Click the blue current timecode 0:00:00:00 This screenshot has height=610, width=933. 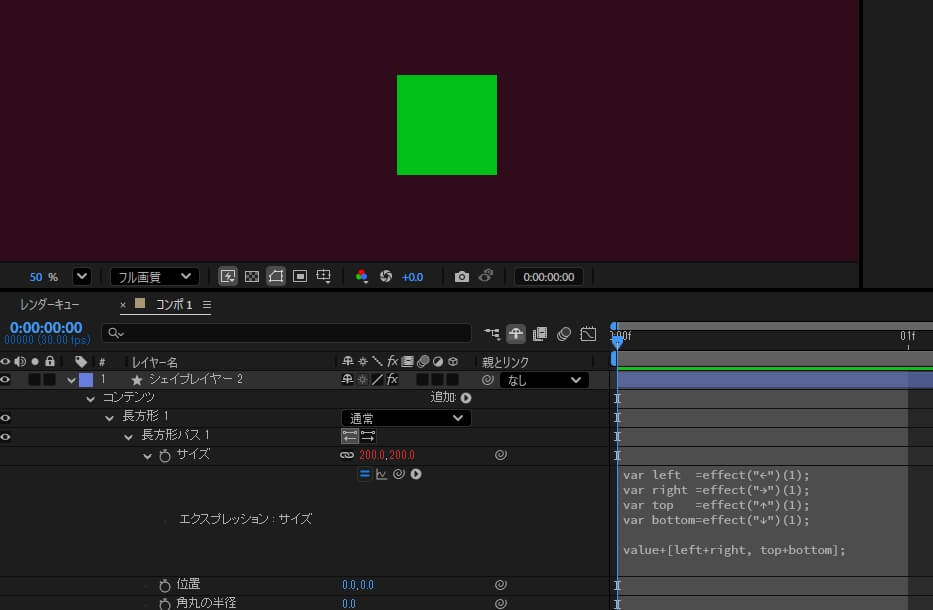click(x=46, y=327)
